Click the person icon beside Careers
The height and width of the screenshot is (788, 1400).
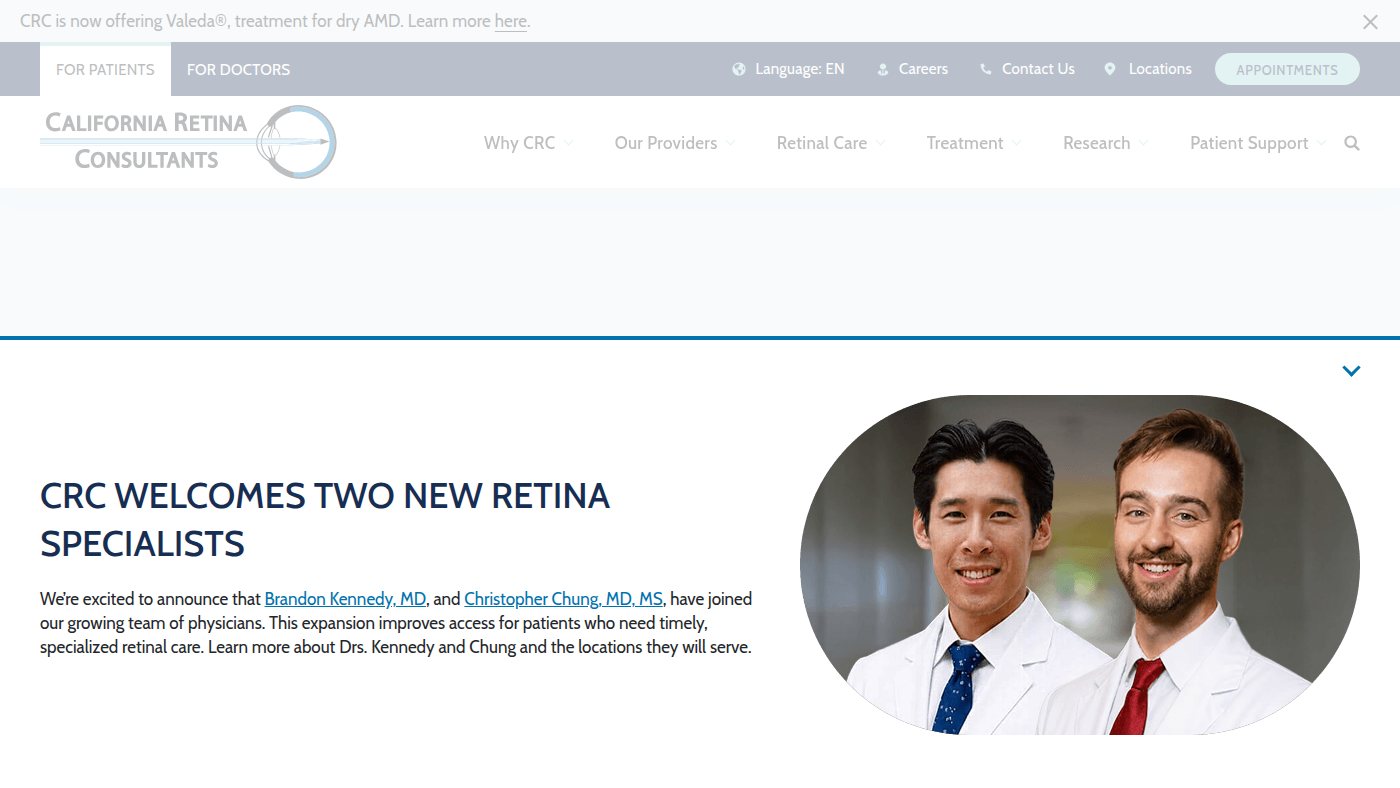tap(883, 69)
